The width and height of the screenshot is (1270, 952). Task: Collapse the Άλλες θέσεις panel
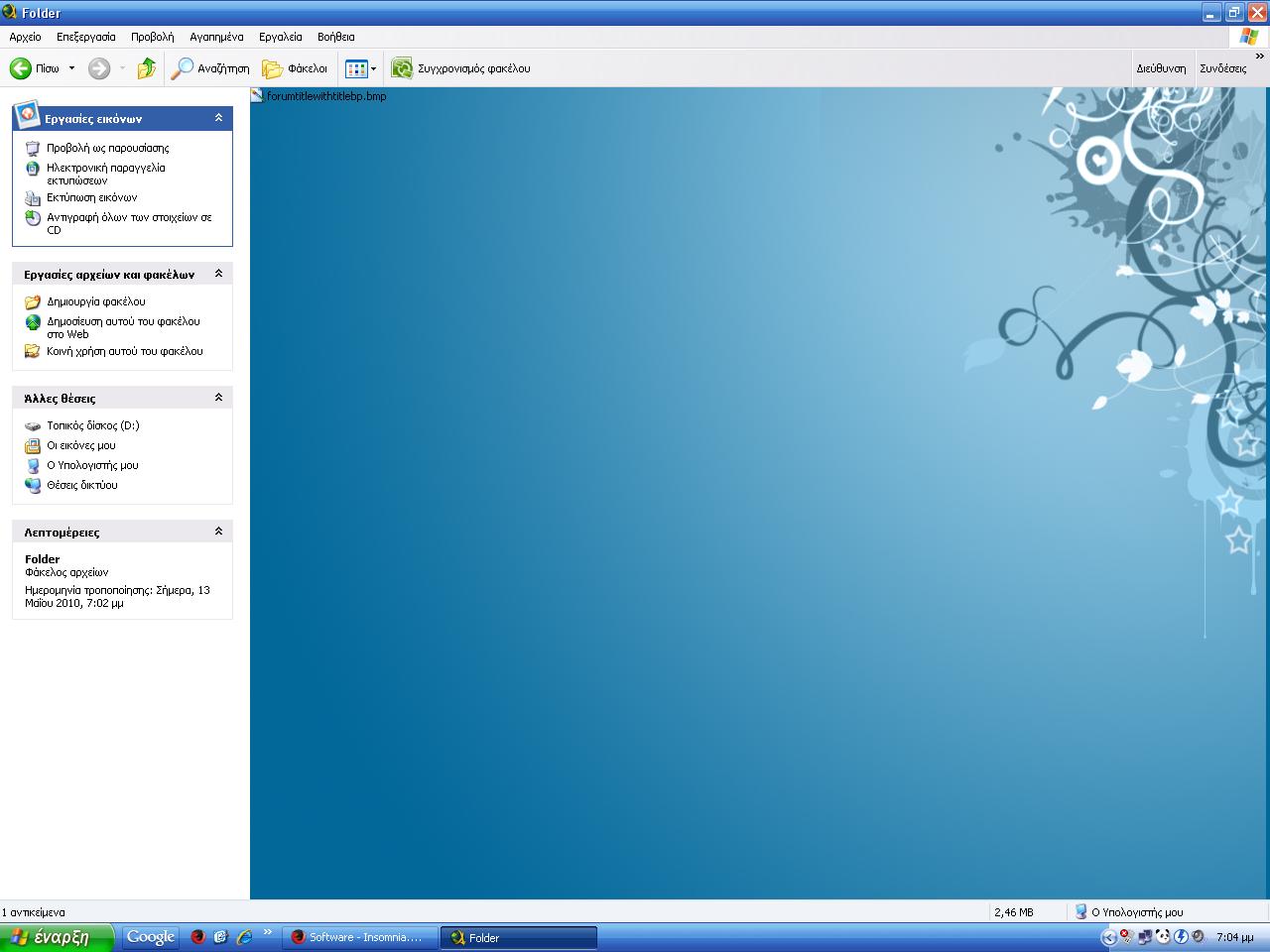(x=218, y=398)
